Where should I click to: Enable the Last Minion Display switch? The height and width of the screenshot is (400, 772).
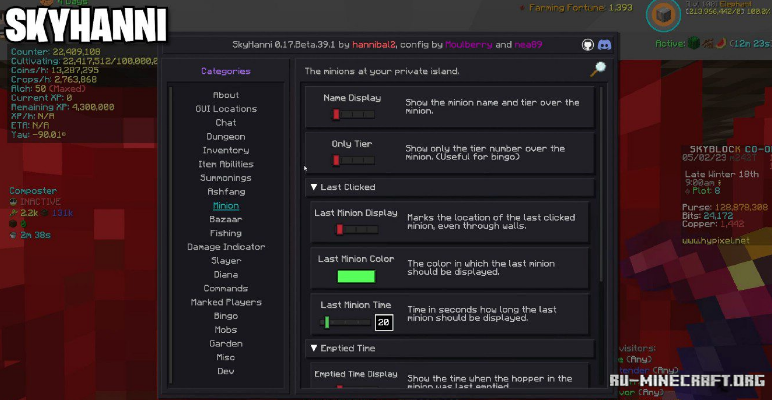point(356,230)
